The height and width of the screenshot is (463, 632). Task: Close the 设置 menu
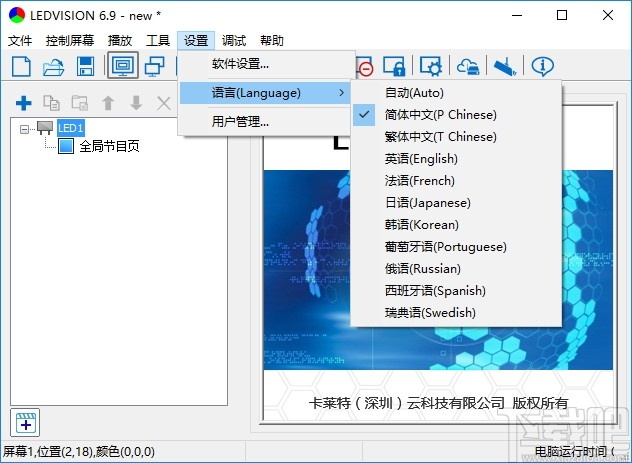pyautogui.click(x=196, y=40)
